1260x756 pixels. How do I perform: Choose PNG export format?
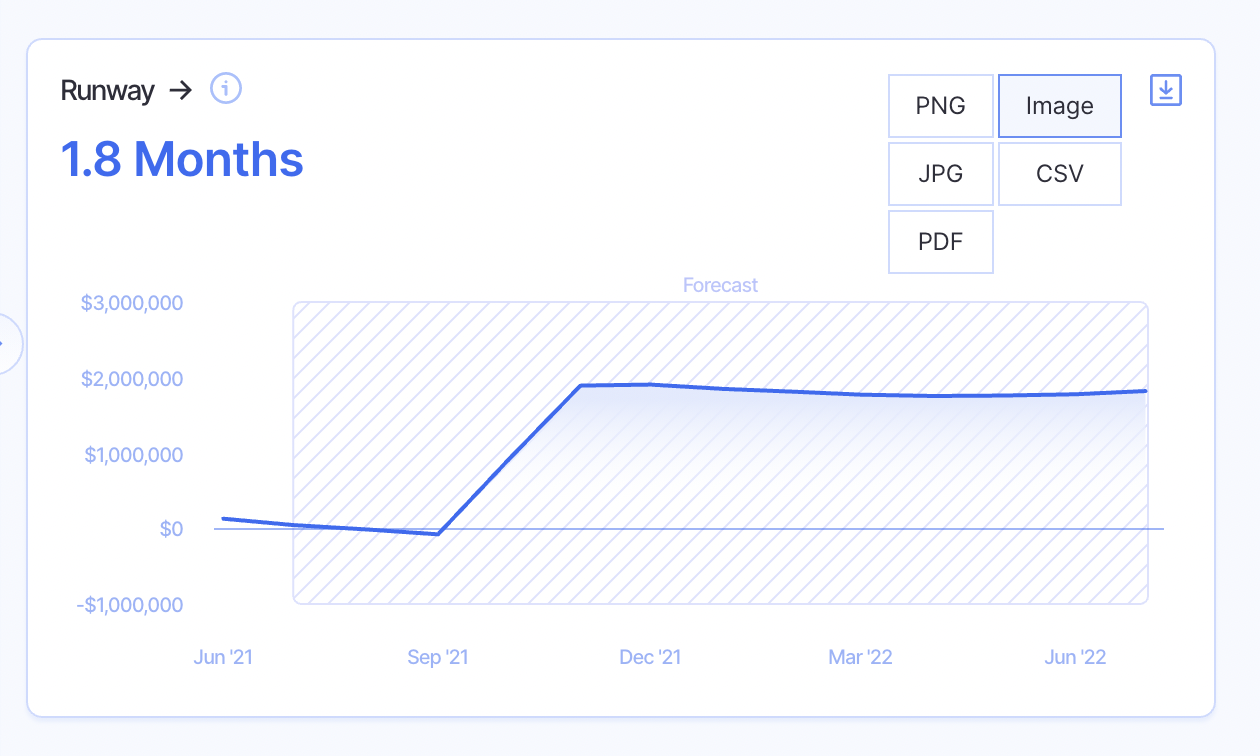pyautogui.click(x=941, y=106)
